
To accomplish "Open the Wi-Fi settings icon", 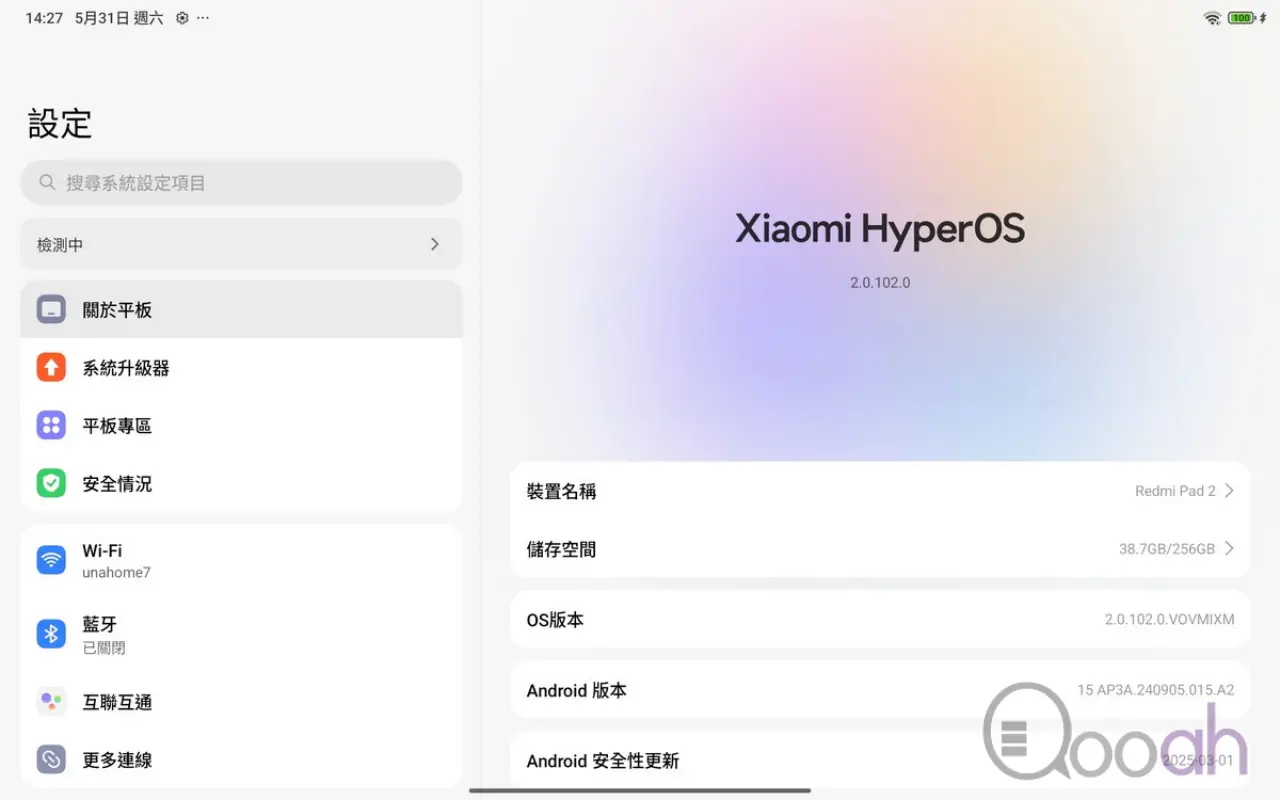I will point(51,560).
